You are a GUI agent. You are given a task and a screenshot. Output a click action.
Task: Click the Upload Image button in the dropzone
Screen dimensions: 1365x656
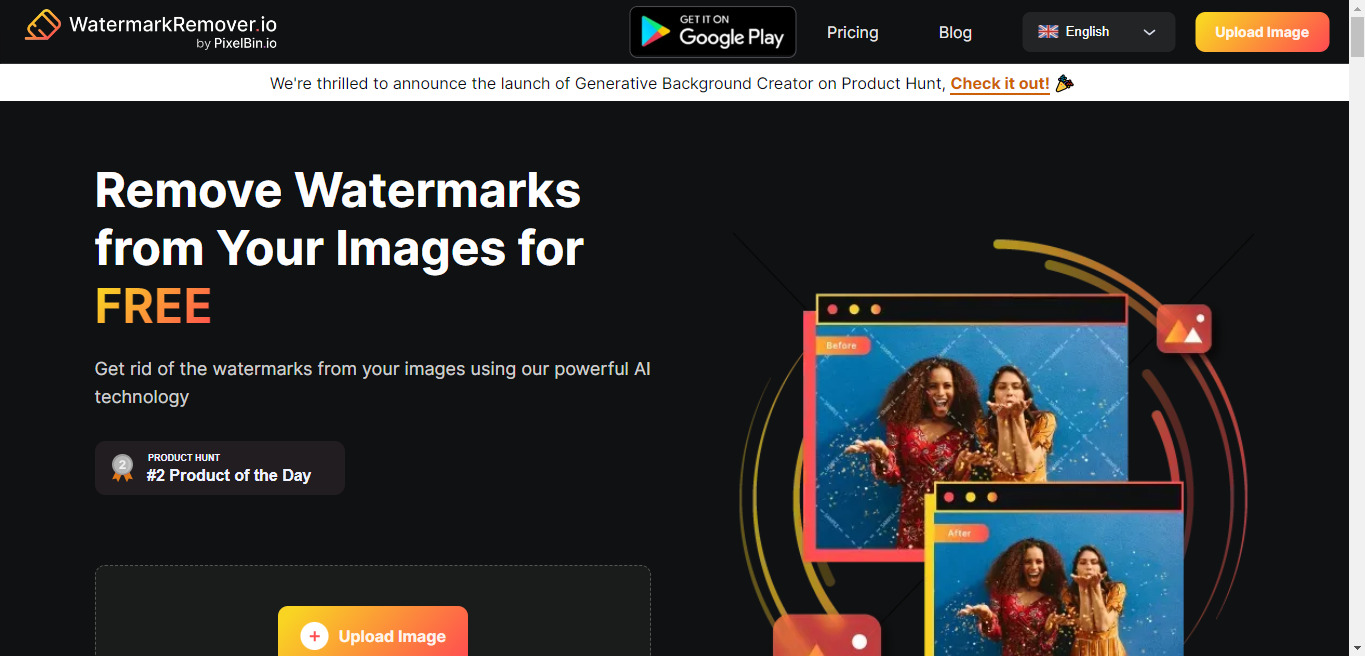pos(373,631)
